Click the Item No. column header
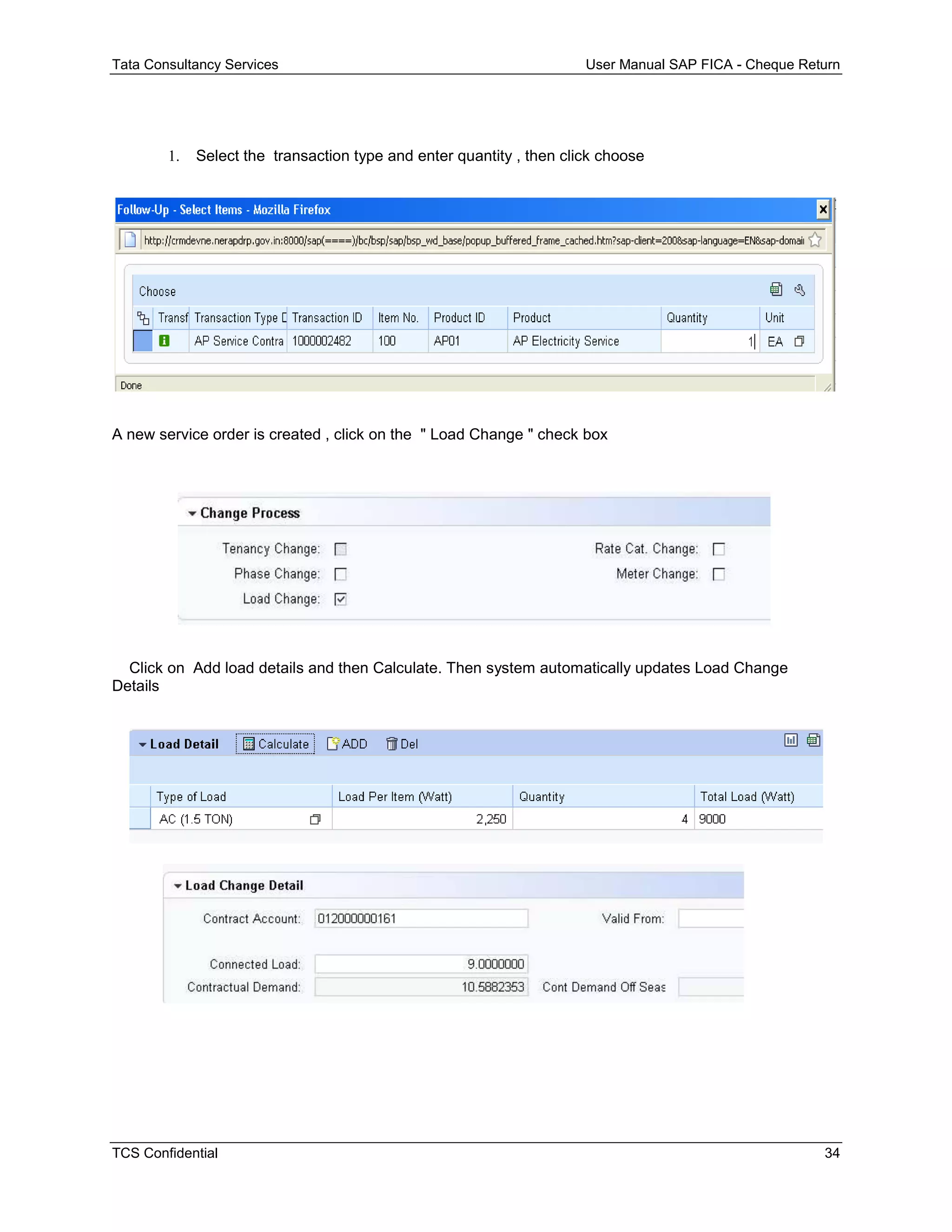Image resolution: width=952 pixels, height=1232 pixels. point(400,318)
